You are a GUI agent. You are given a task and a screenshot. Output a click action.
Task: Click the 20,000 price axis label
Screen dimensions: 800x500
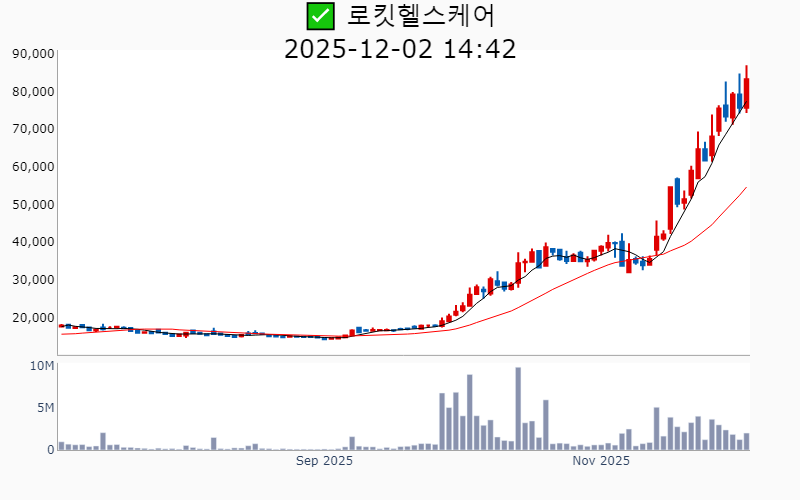(33, 318)
